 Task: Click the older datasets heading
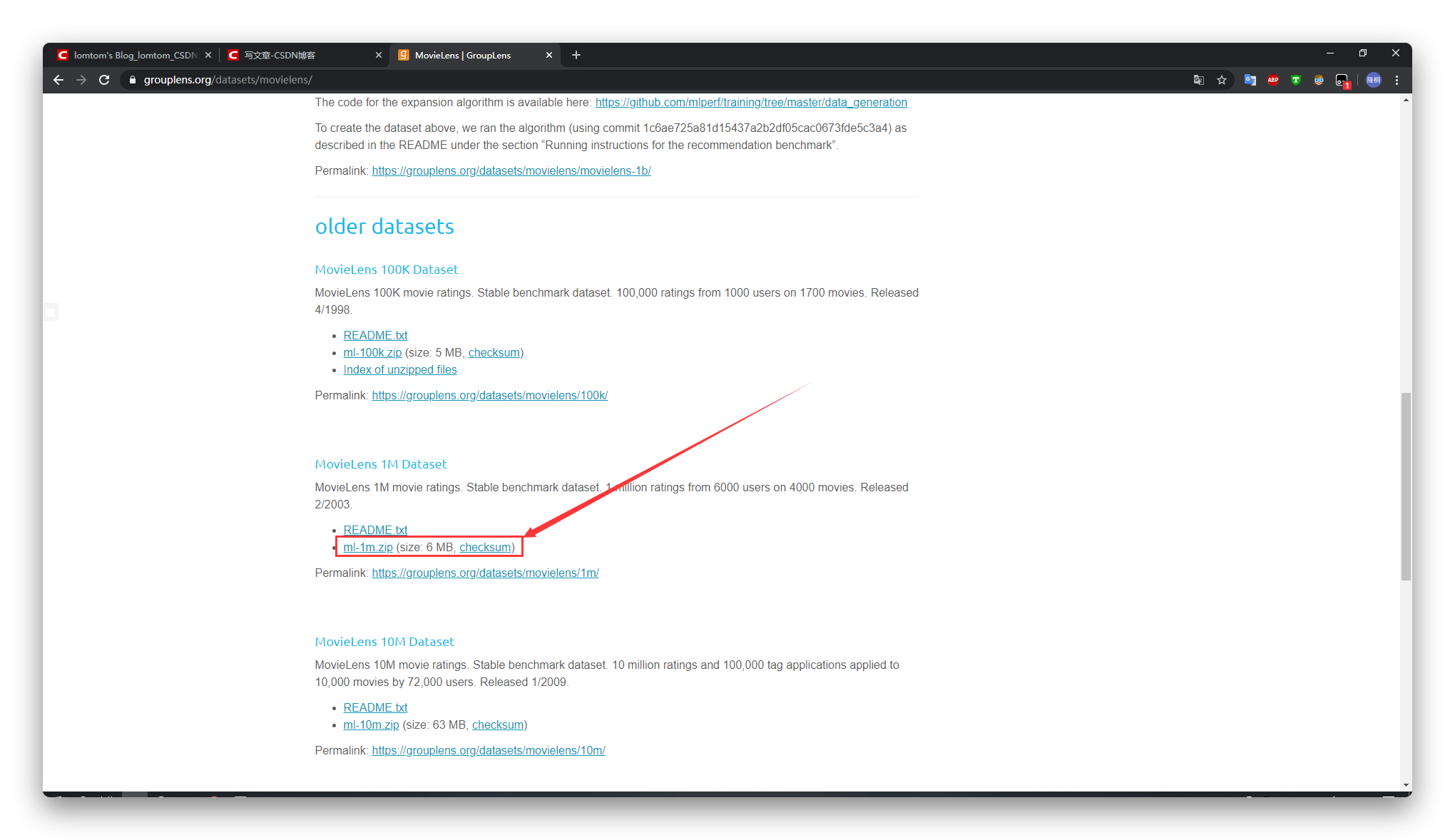tap(384, 226)
